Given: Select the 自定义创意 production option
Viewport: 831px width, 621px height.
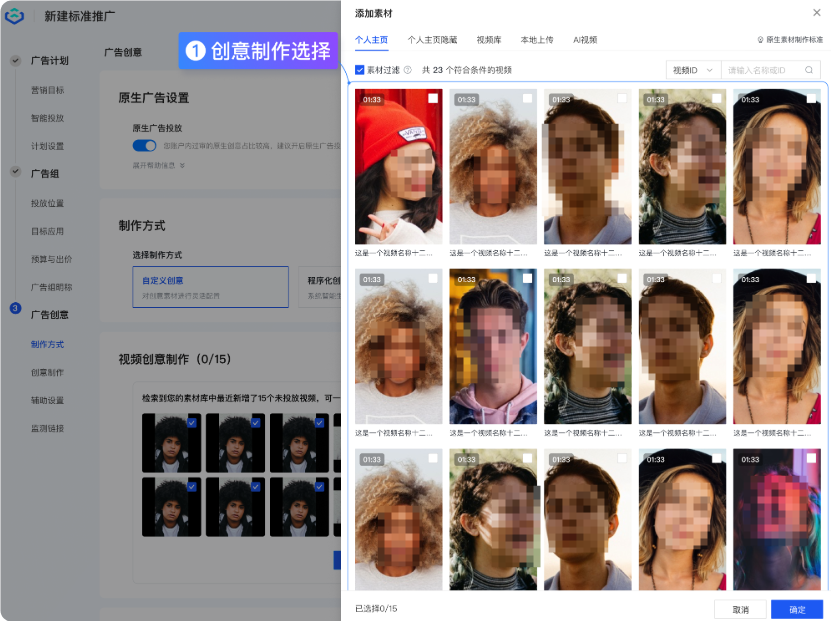Looking at the screenshot, I should [x=210, y=287].
